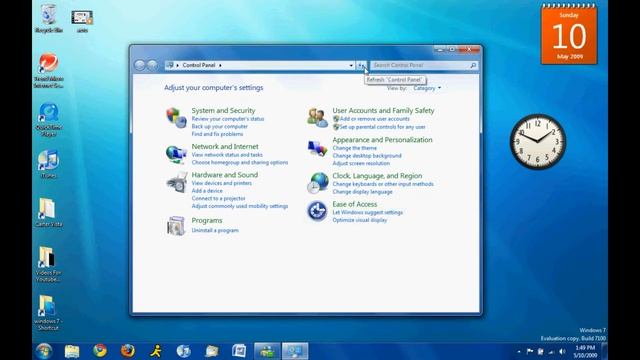Open the User Accounts and Family Safety icon
Image resolution: width=640 pixels, height=360 pixels.
(317, 118)
